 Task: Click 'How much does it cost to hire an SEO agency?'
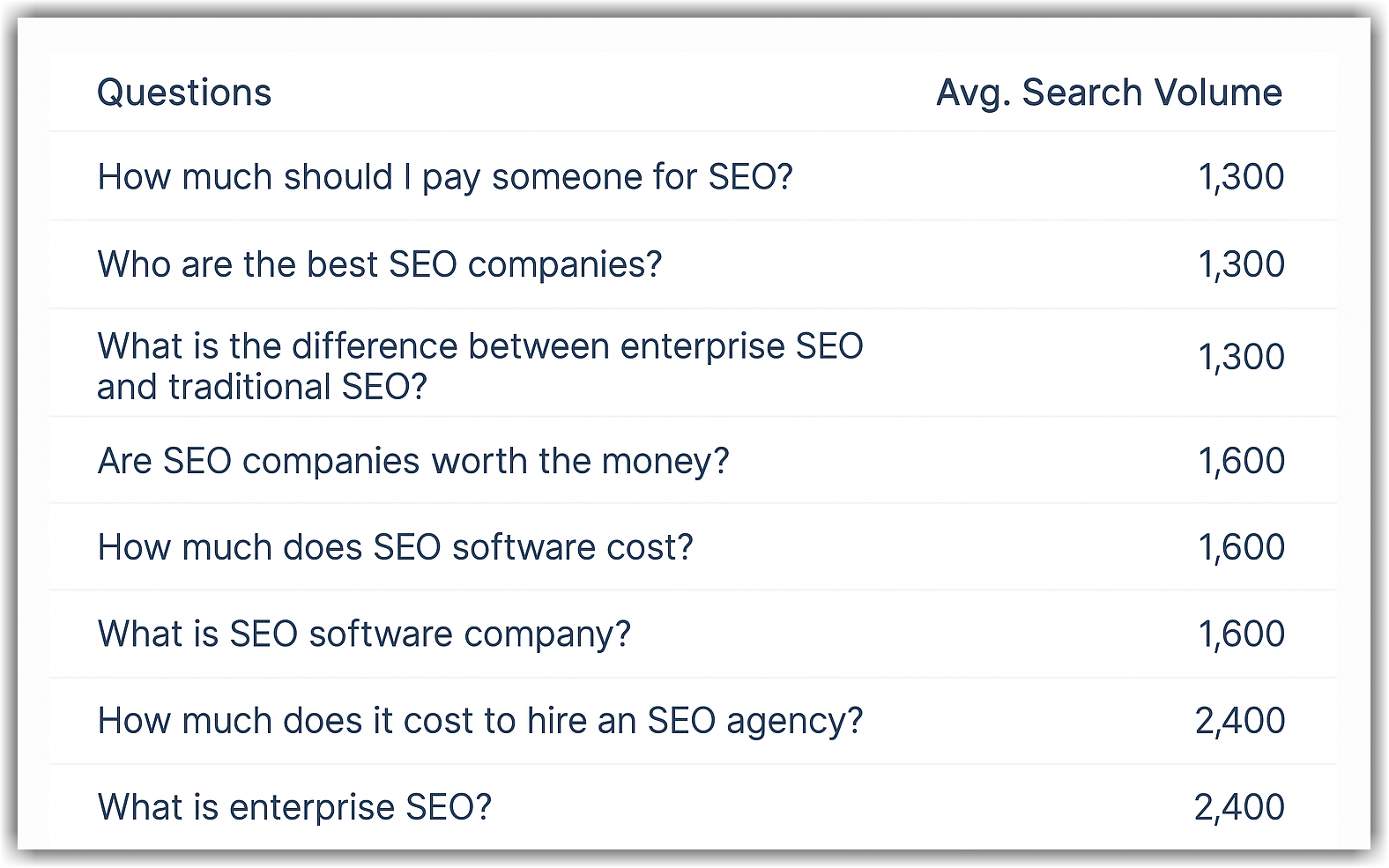point(480,721)
